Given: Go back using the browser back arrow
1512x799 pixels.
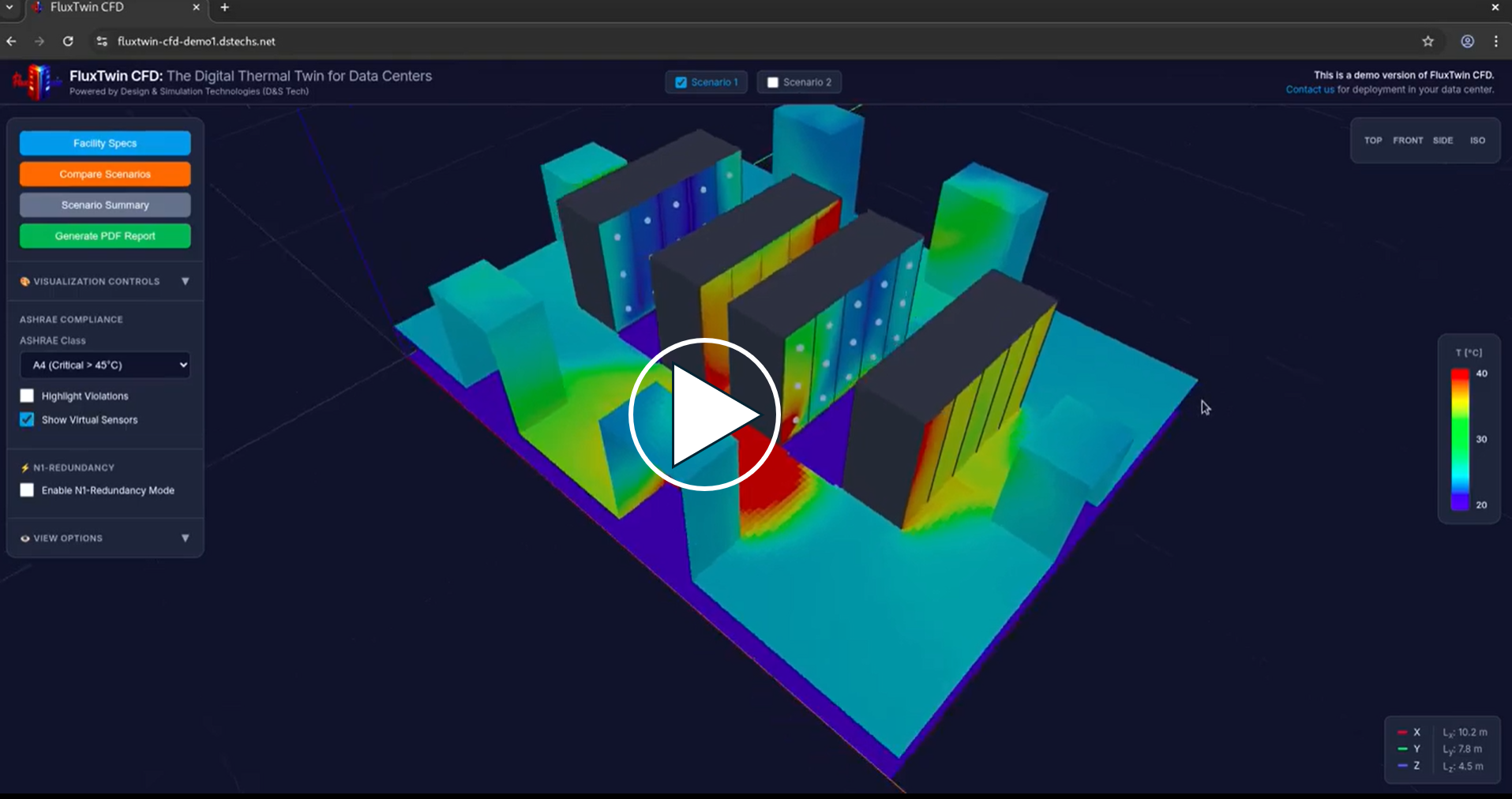Looking at the screenshot, I should coord(11,41).
